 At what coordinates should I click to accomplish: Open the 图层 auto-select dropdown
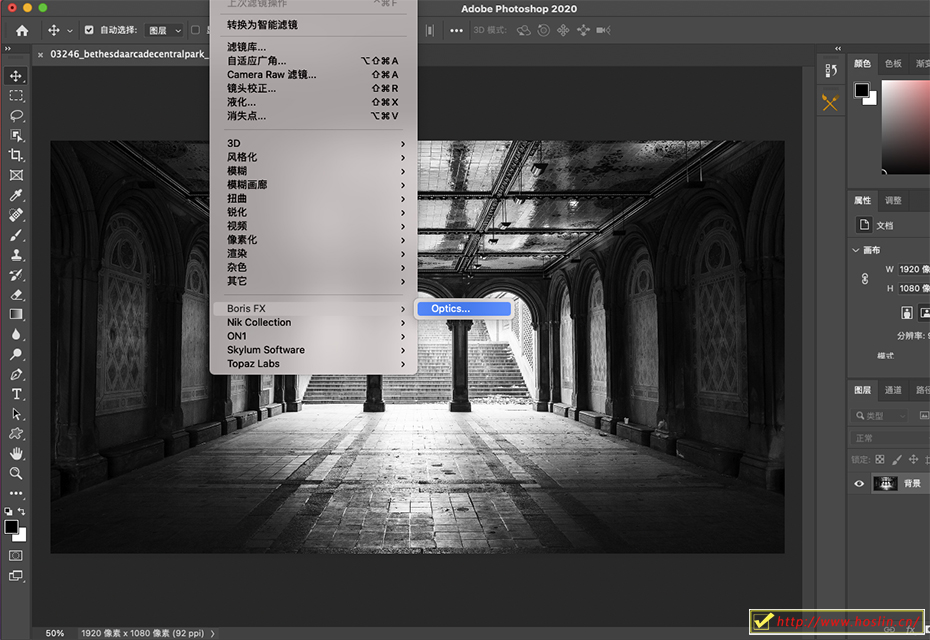tap(164, 30)
